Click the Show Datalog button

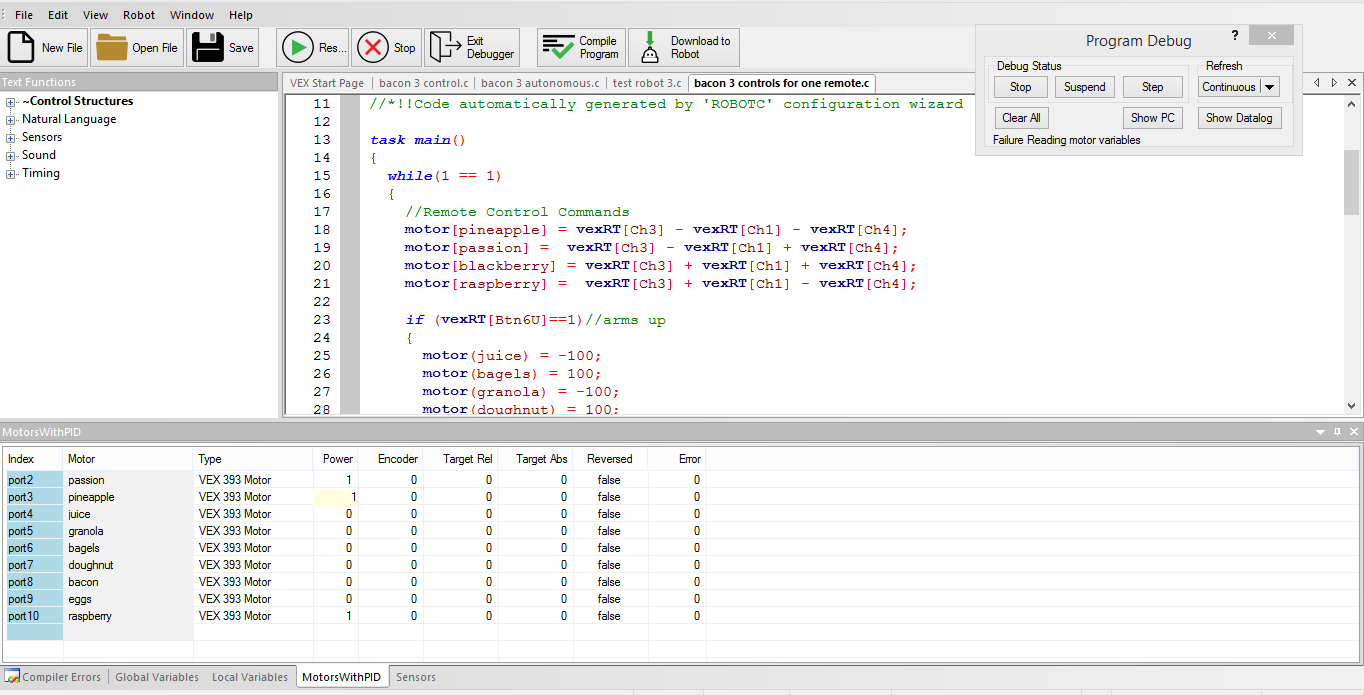pyautogui.click(x=1239, y=117)
